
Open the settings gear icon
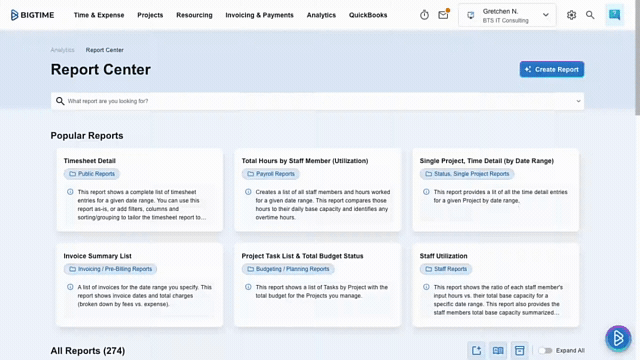click(x=571, y=15)
